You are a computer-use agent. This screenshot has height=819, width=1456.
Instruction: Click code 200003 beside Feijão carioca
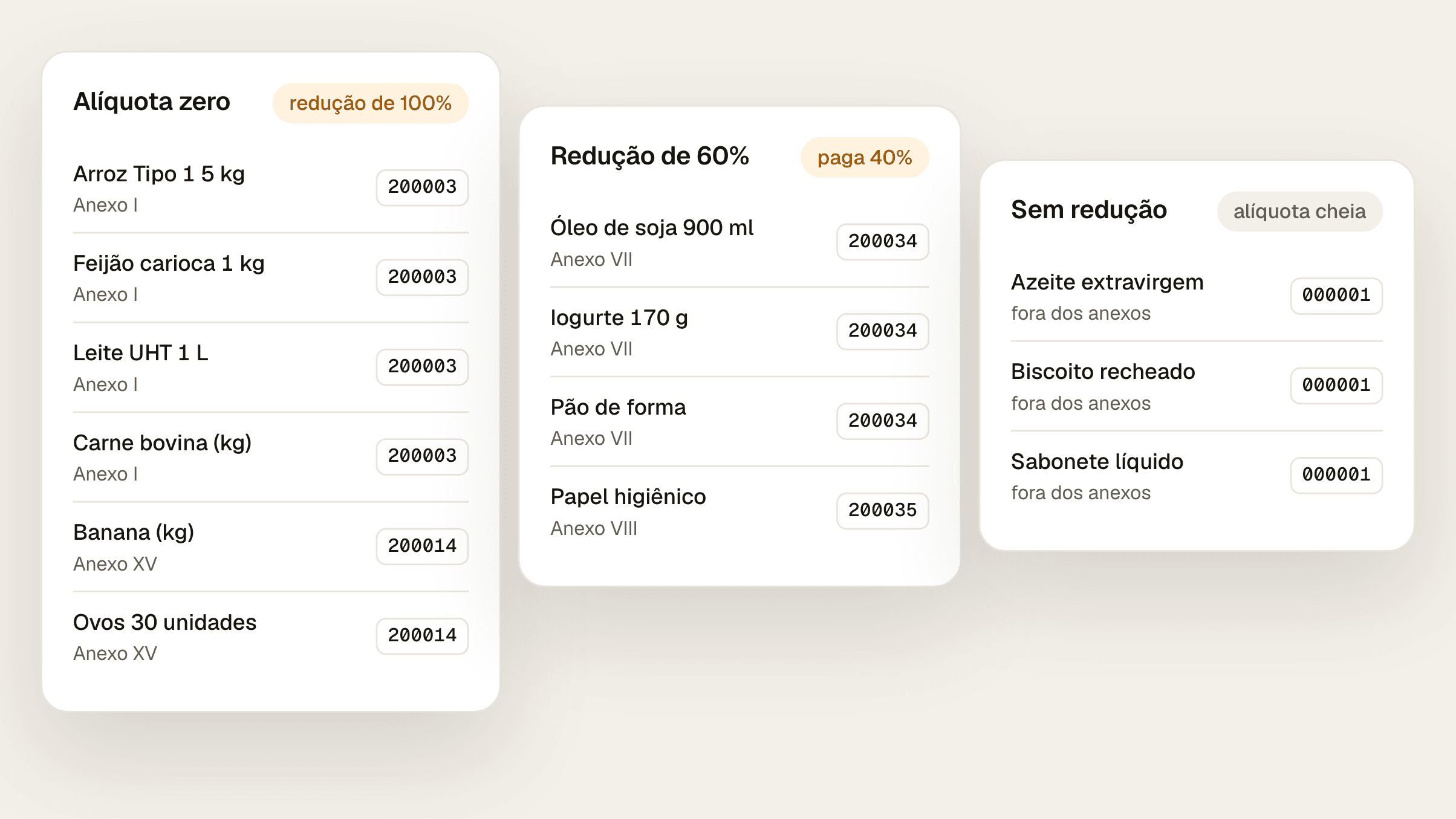tap(422, 277)
